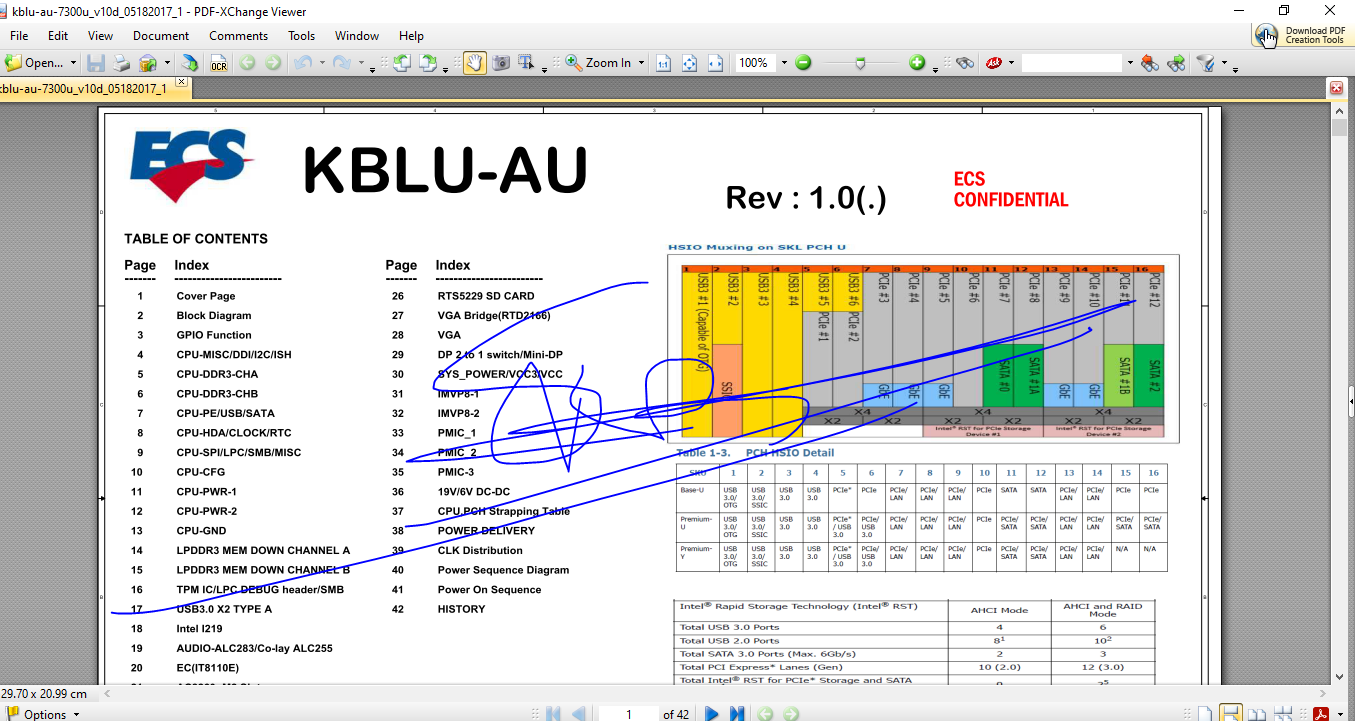Open the Comments menu
The height and width of the screenshot is (721, 1355).
click(238, 36)
